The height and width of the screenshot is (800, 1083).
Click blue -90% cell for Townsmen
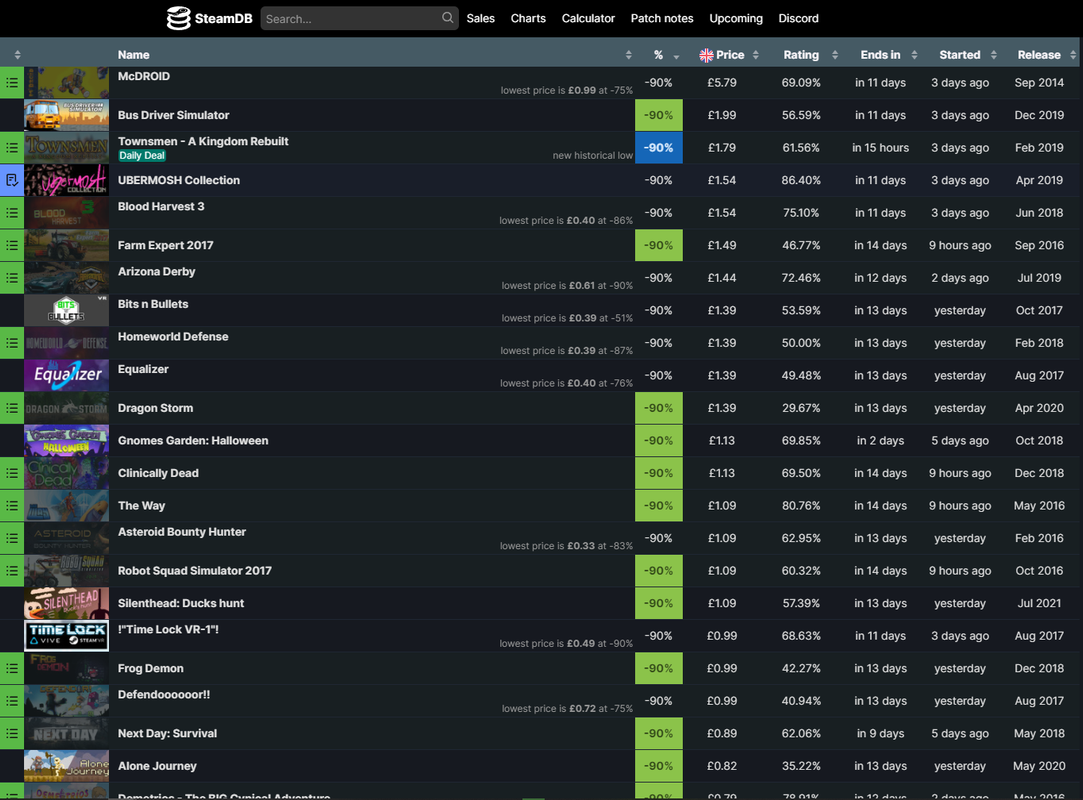coord(659,148)
